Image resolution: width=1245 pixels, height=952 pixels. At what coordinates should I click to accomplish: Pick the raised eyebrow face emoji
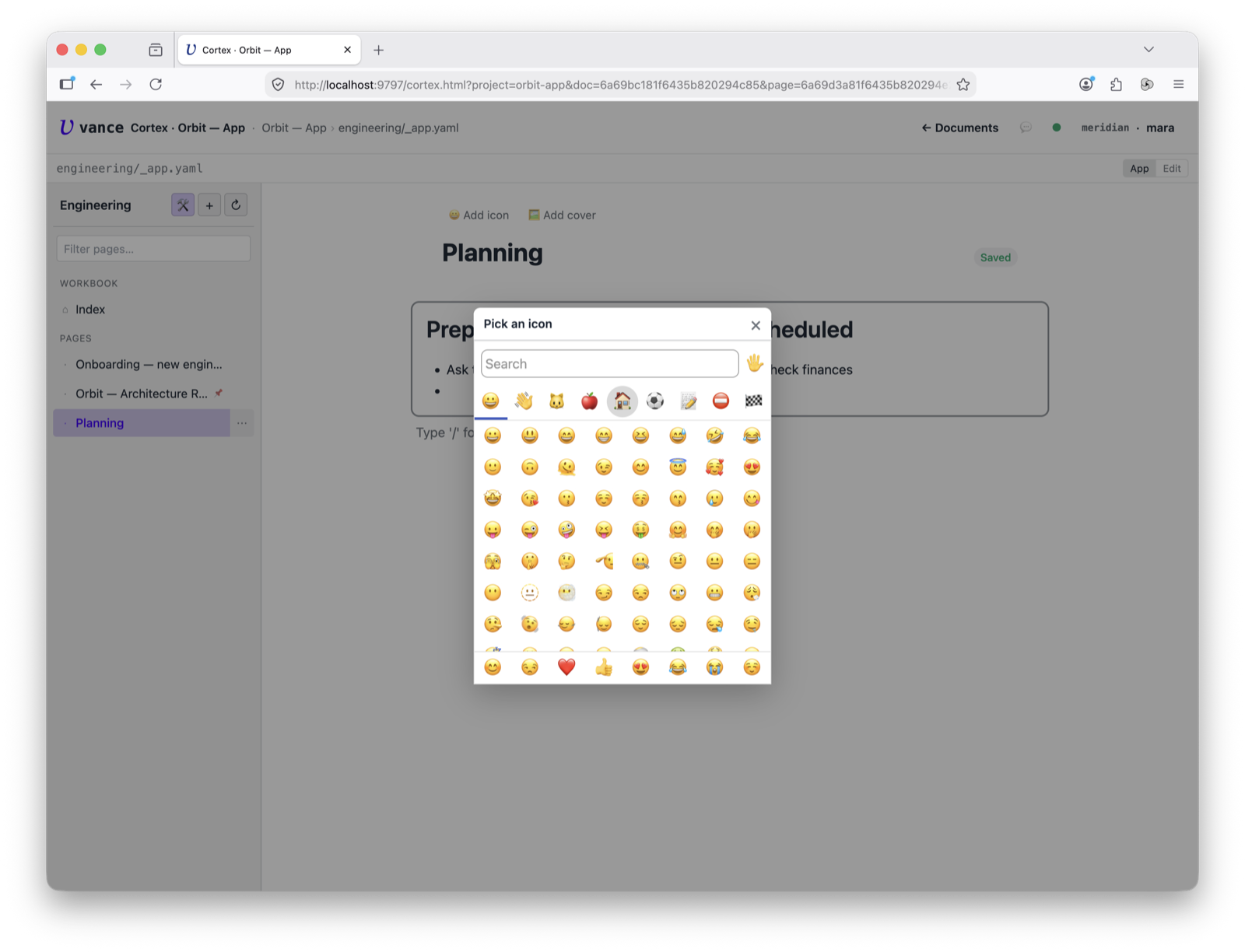click(x=678, y=562)
